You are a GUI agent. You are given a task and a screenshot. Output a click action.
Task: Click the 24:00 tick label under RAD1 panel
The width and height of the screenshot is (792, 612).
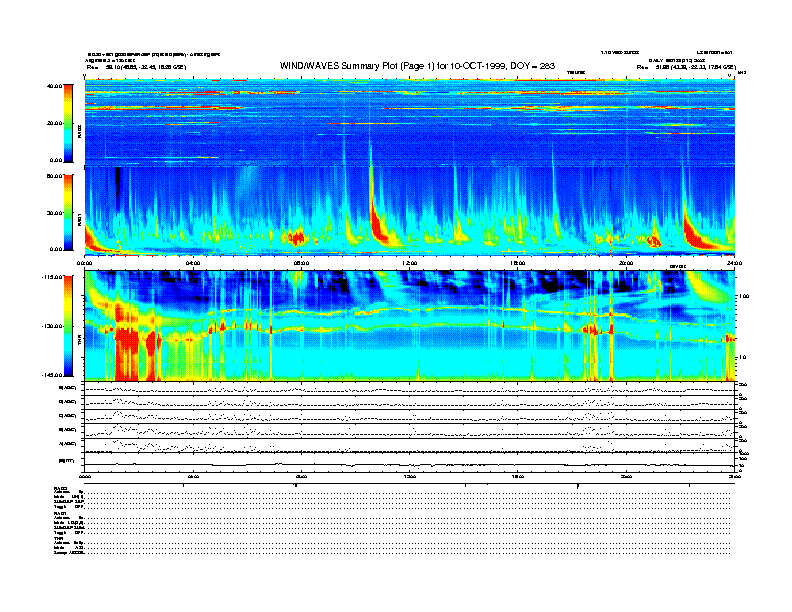[x=734, y=263]
